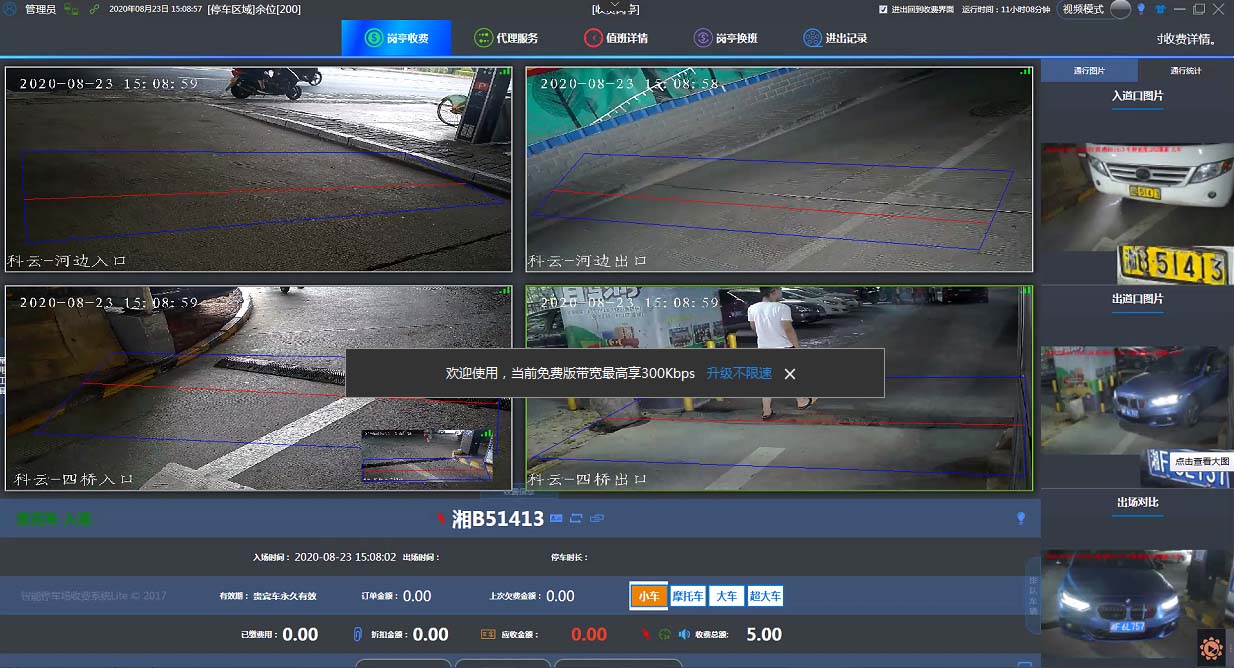Select 摩托车 vehicle type
Image resolution: width=1234 pixels, height=668 pixels.
click(x=688, y=596)
